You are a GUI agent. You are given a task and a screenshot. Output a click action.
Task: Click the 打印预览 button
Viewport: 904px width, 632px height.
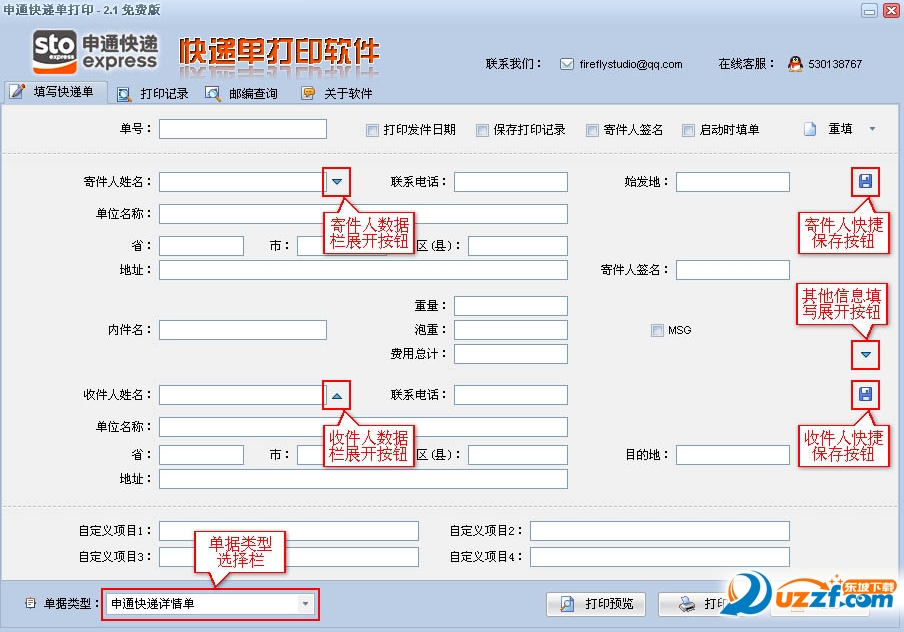tap(596, 604)
